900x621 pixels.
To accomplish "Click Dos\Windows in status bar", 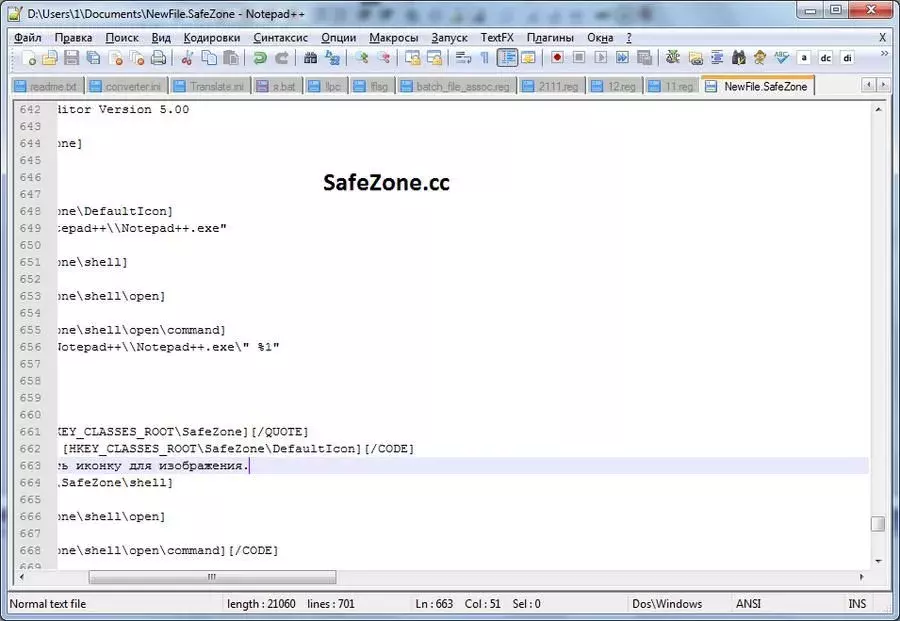I will pos(667,604).
